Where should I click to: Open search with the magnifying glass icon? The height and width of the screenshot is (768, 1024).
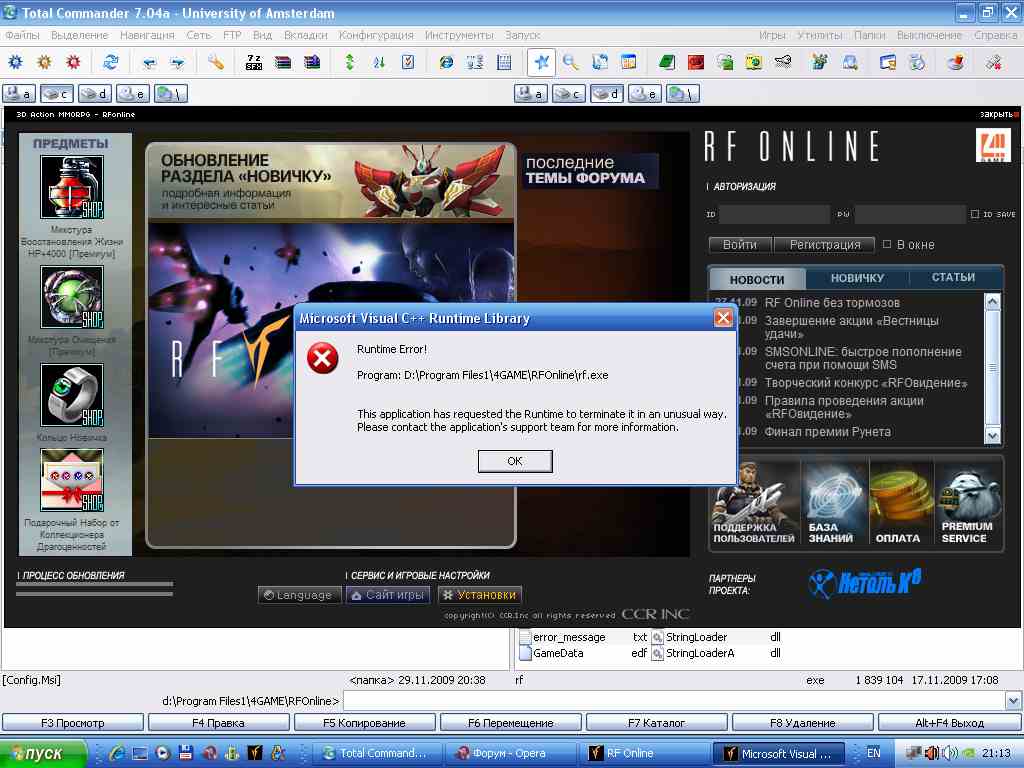click(x=571, y=62)
